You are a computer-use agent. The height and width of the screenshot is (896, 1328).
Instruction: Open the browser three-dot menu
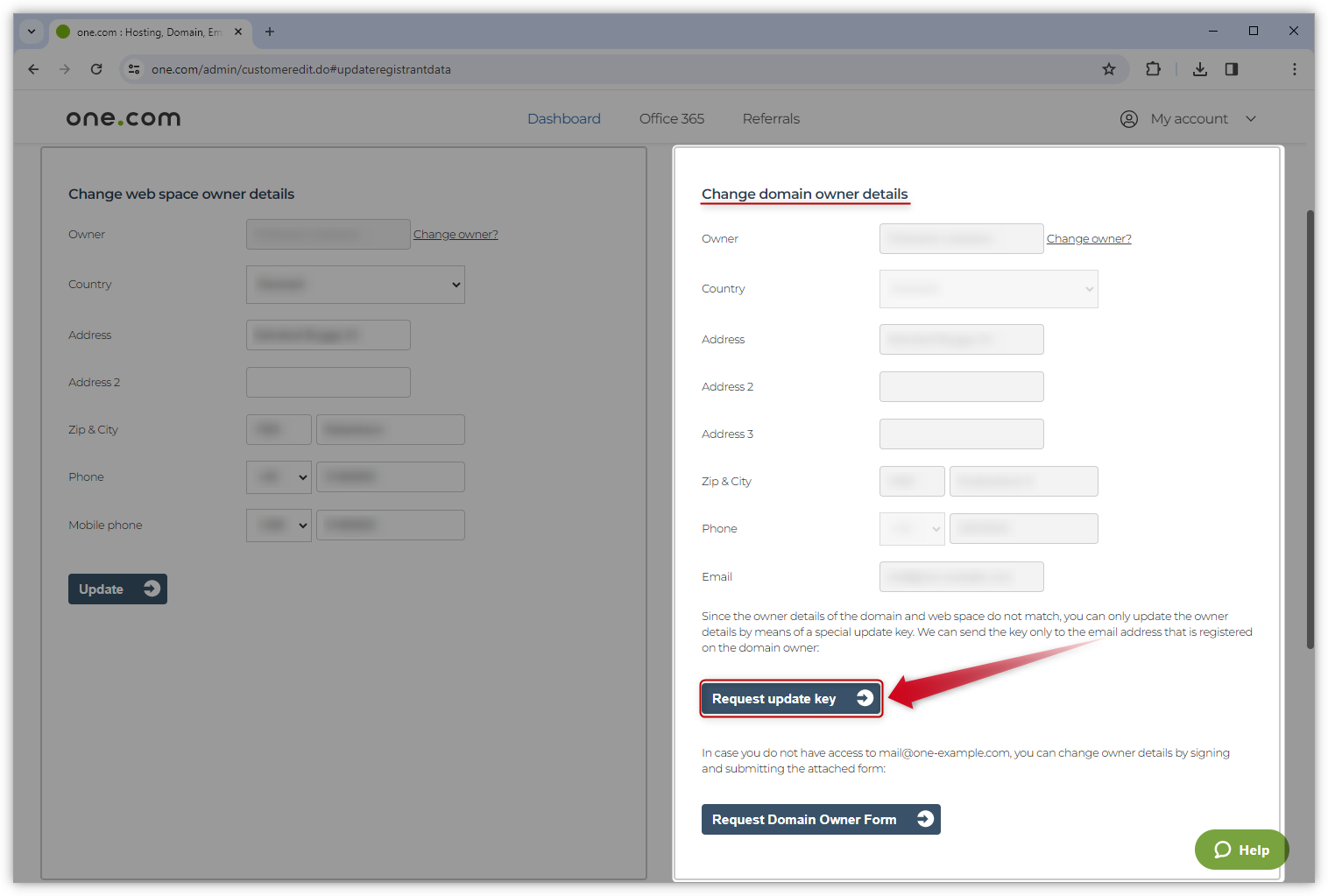tap(1294, 68)
